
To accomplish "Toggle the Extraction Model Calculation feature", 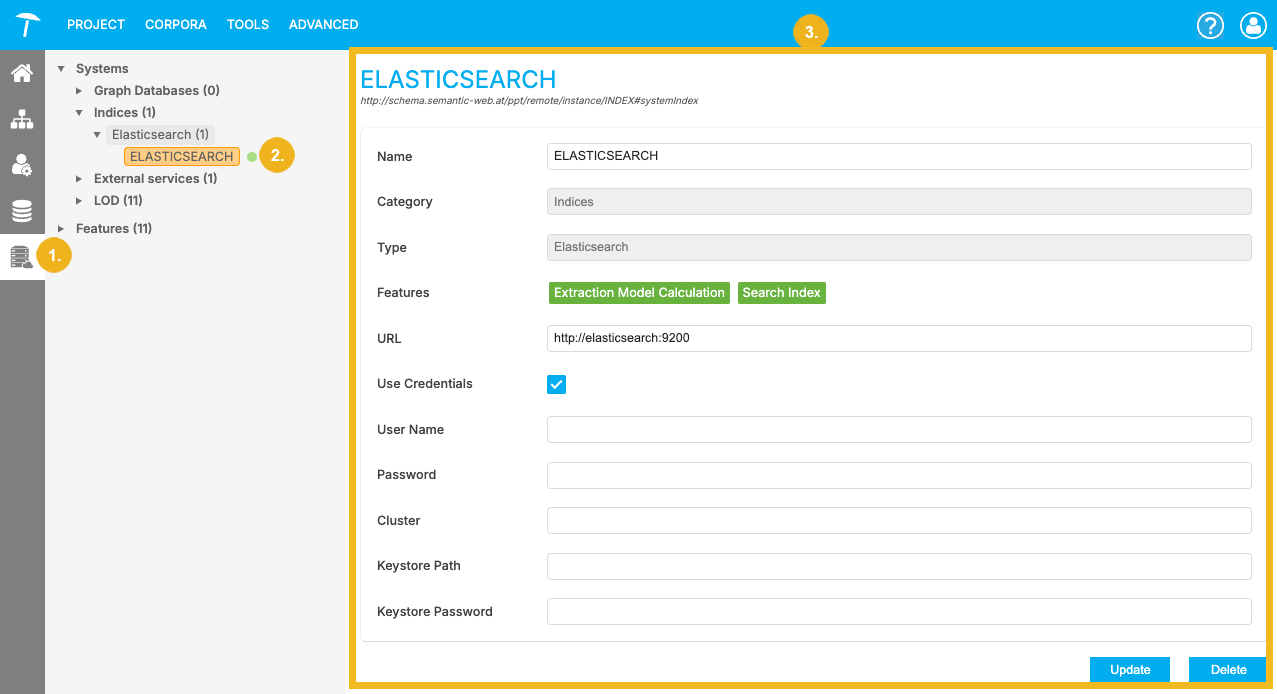I will tap(638, 292).
